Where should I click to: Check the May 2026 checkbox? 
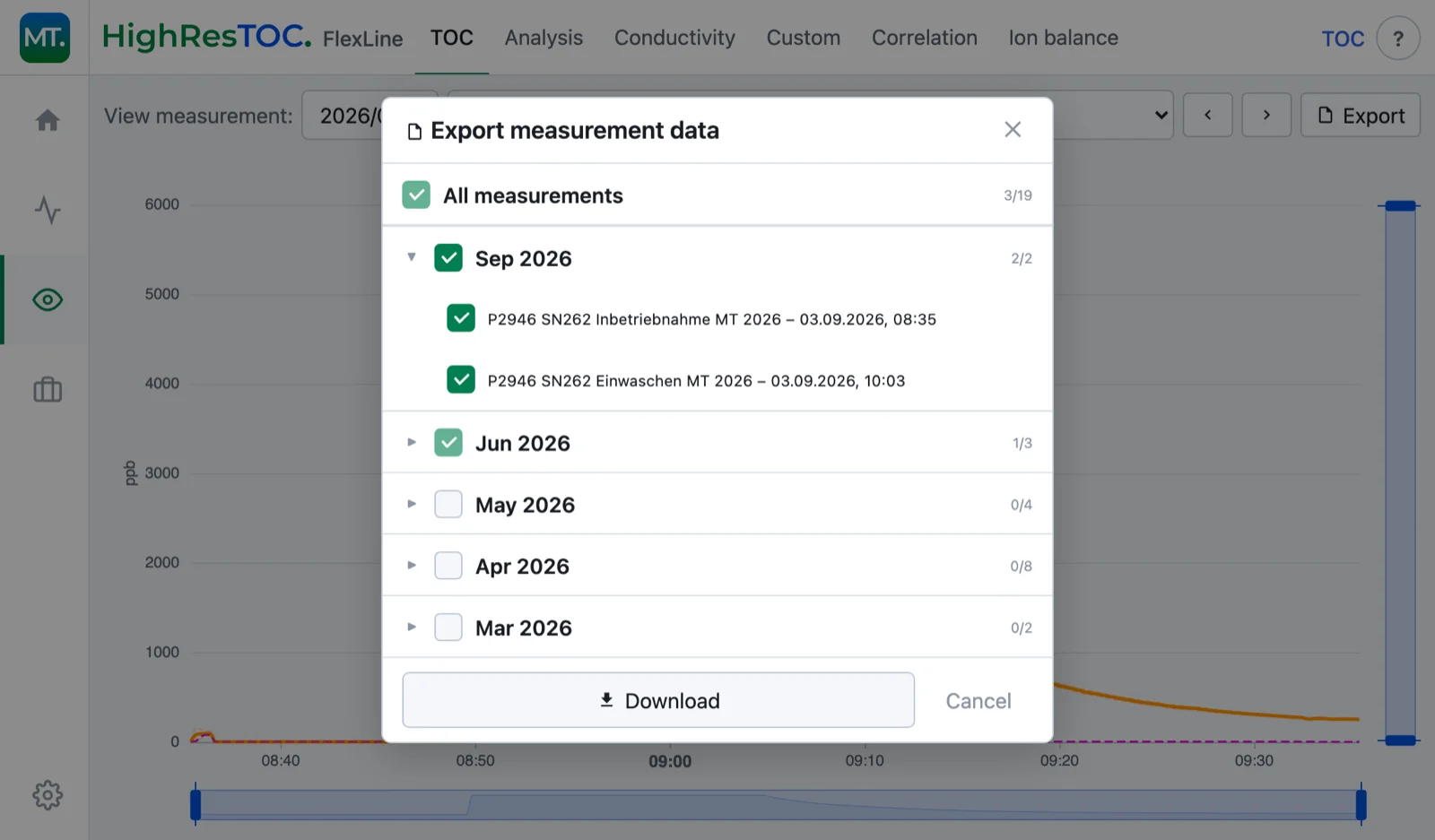pyautogui.click(x=448, y=504)
